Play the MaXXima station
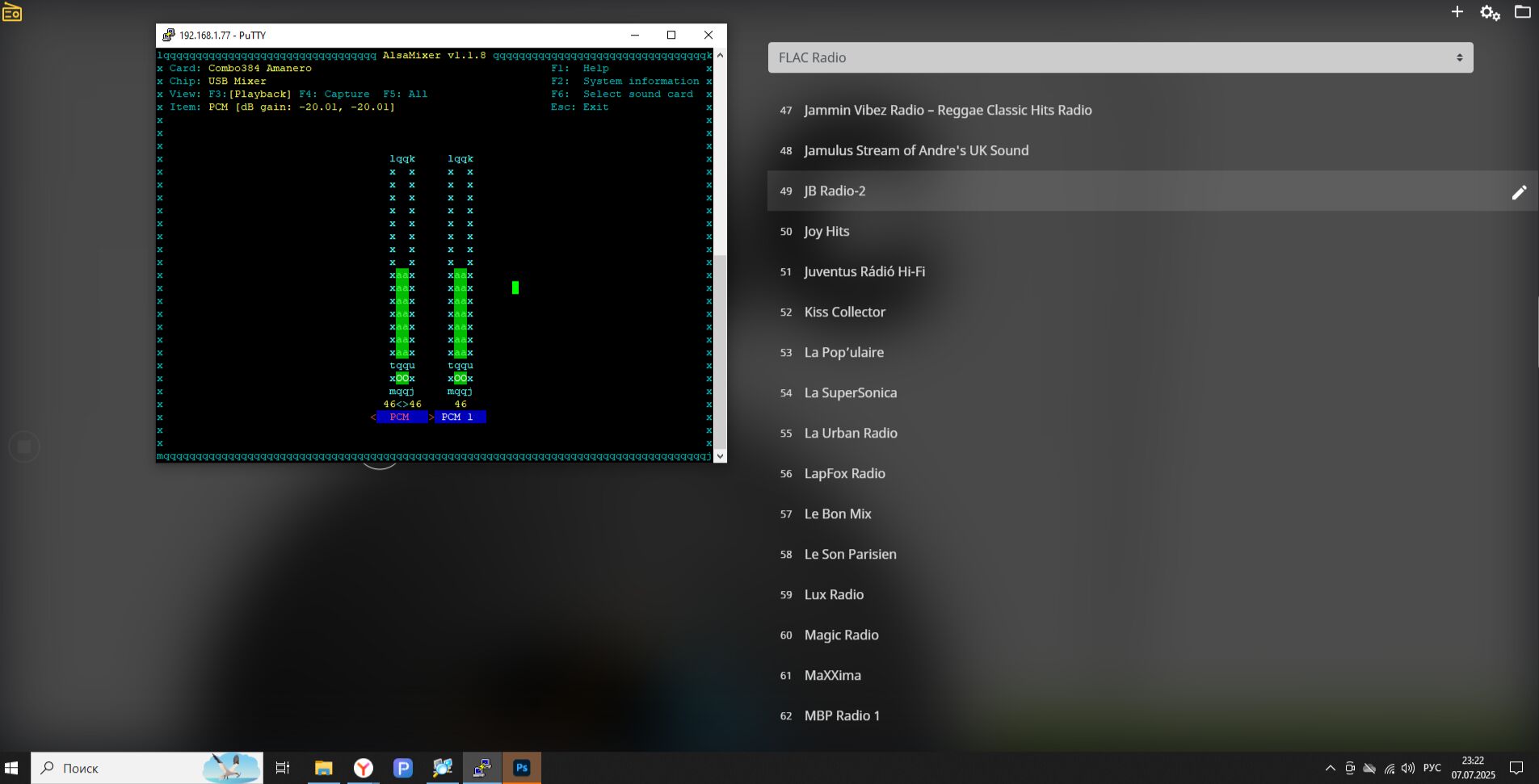Image resolution: width=1539 pixels, height=784 pixels. tap(1152, 675)
